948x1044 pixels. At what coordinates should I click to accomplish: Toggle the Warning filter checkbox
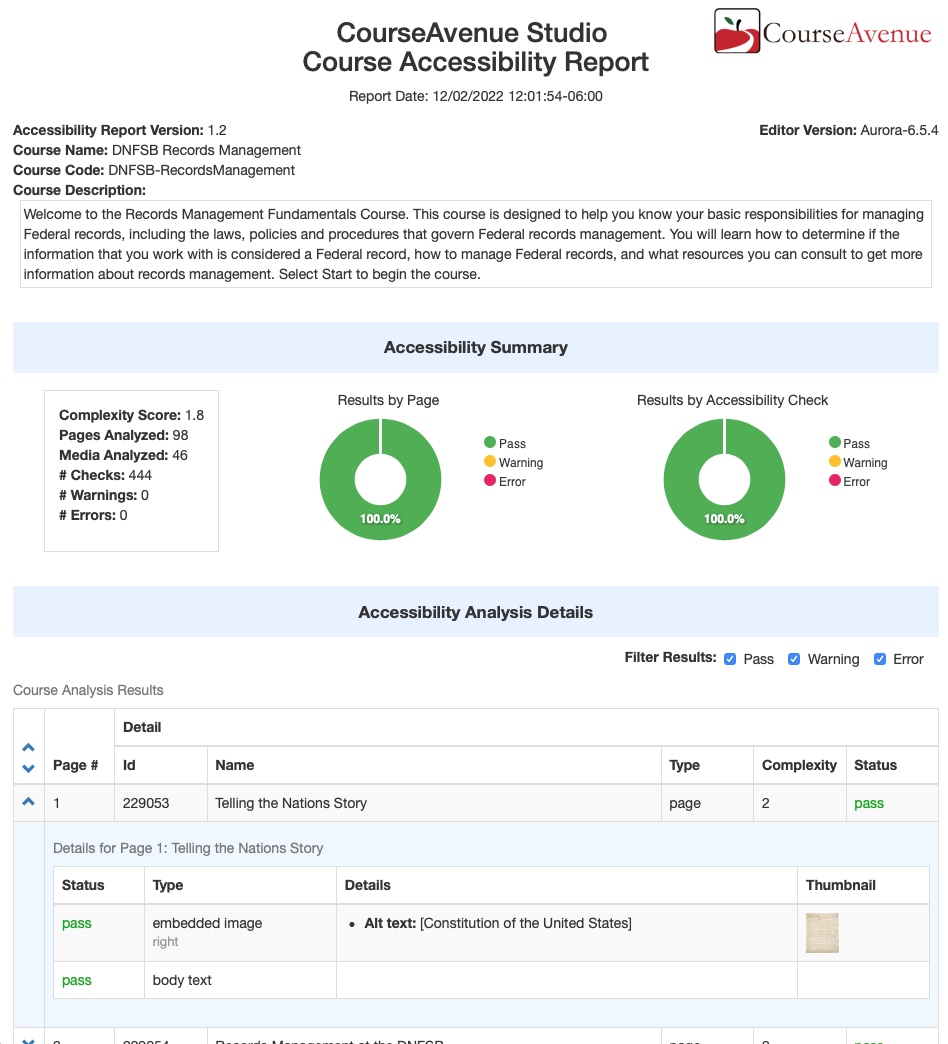[x=794, y=659]
